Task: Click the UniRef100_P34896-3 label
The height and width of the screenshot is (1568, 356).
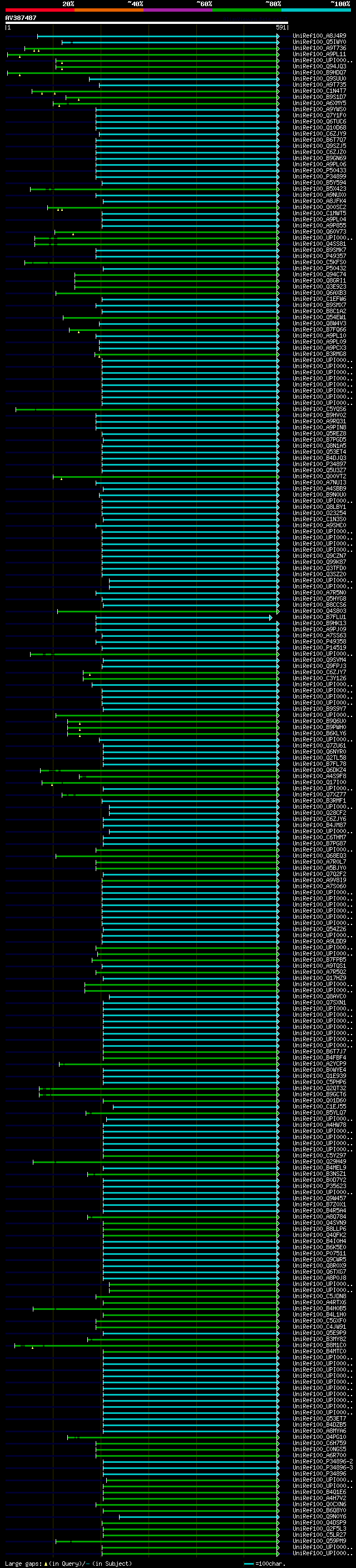Action: click(x=323, y=1467)
